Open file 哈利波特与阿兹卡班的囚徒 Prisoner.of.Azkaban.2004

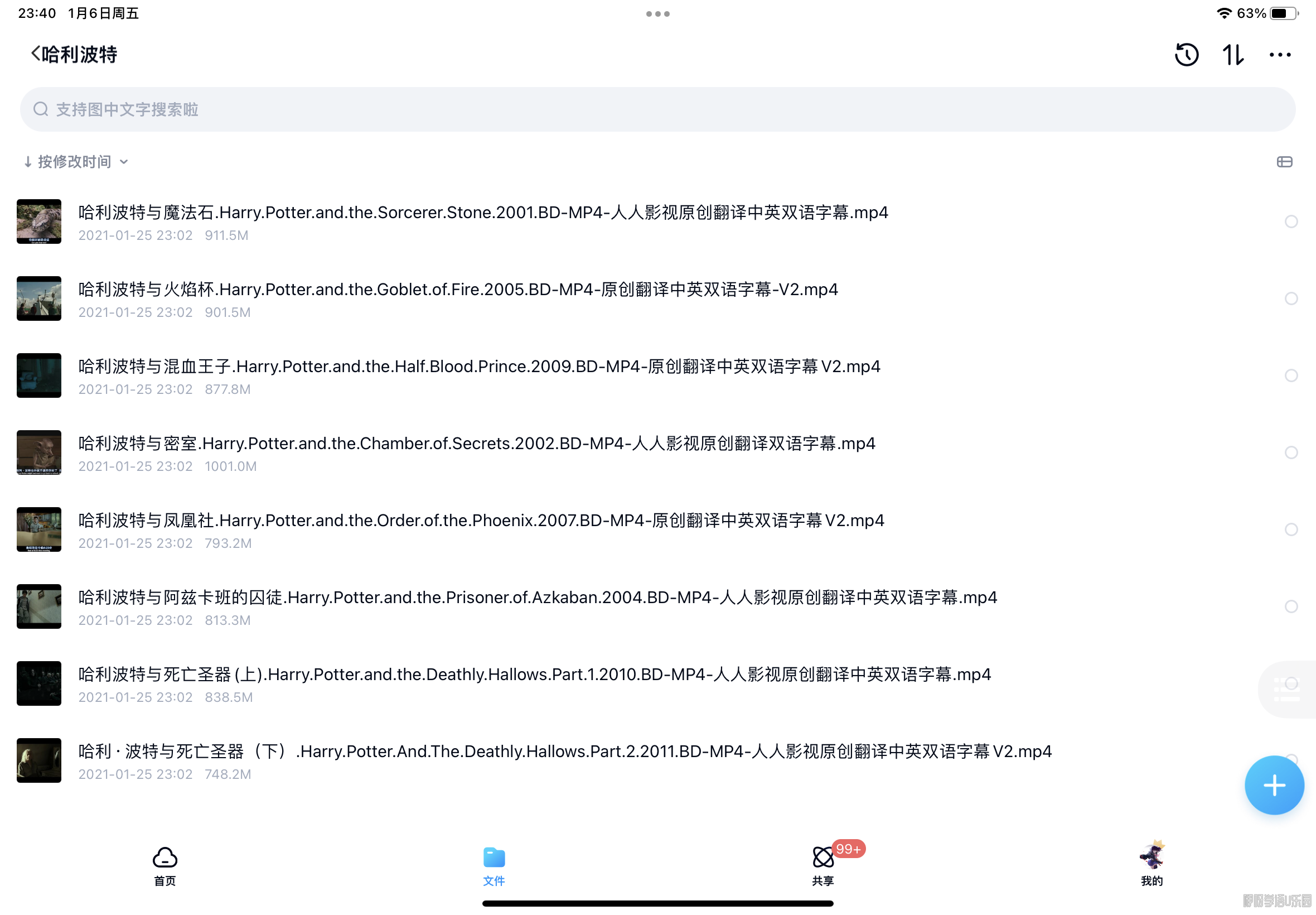pyautogui.click(x=538, y=598)
